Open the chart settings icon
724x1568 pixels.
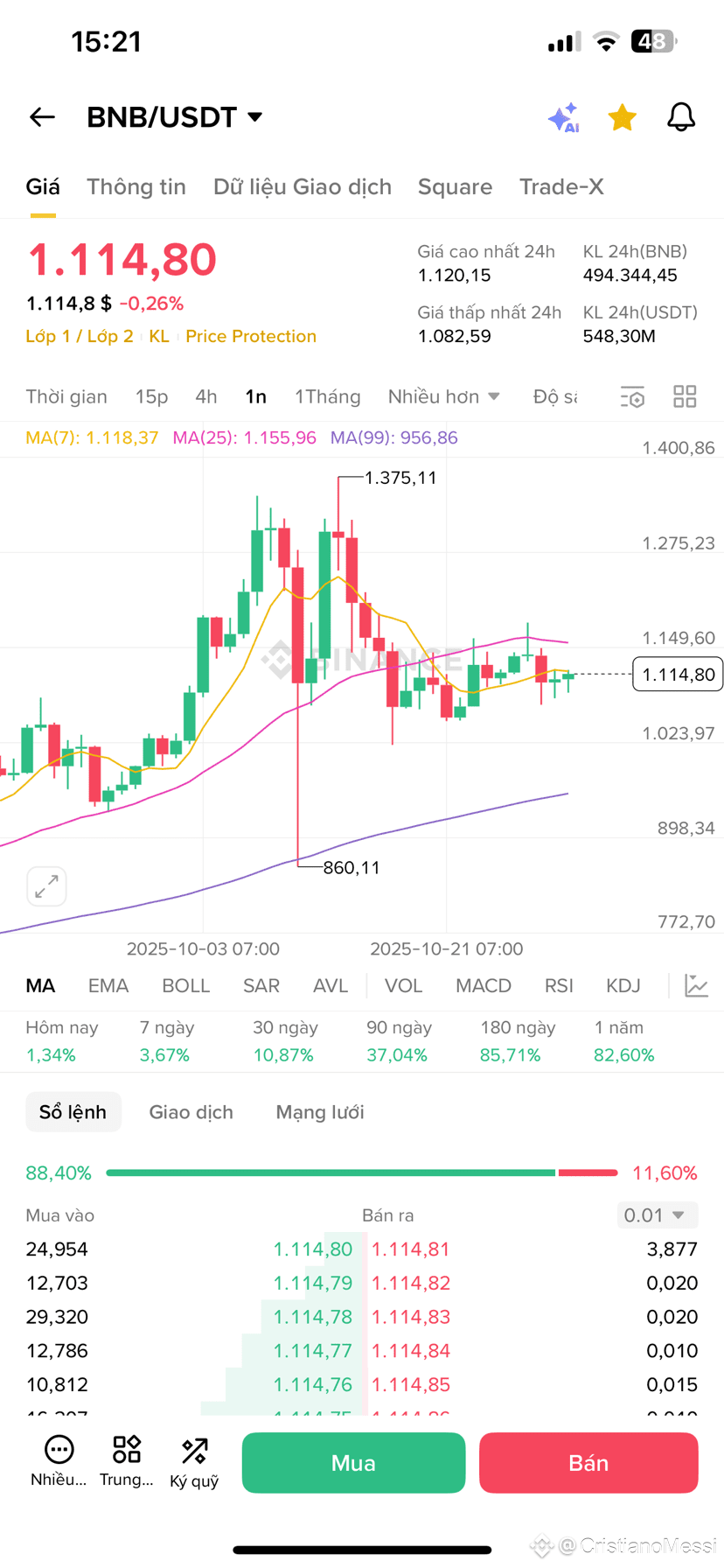(632, 397)
